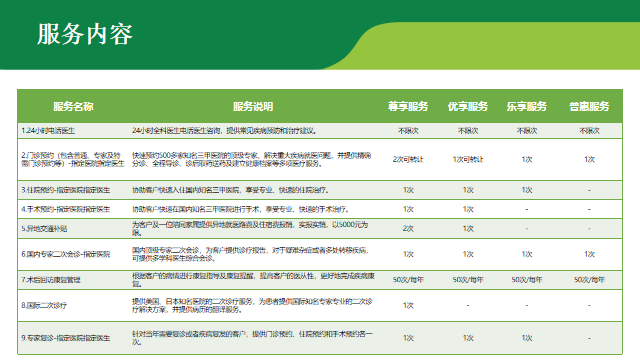Click the 2次可转让 cell in 门诊预约 row

[408, 159]
